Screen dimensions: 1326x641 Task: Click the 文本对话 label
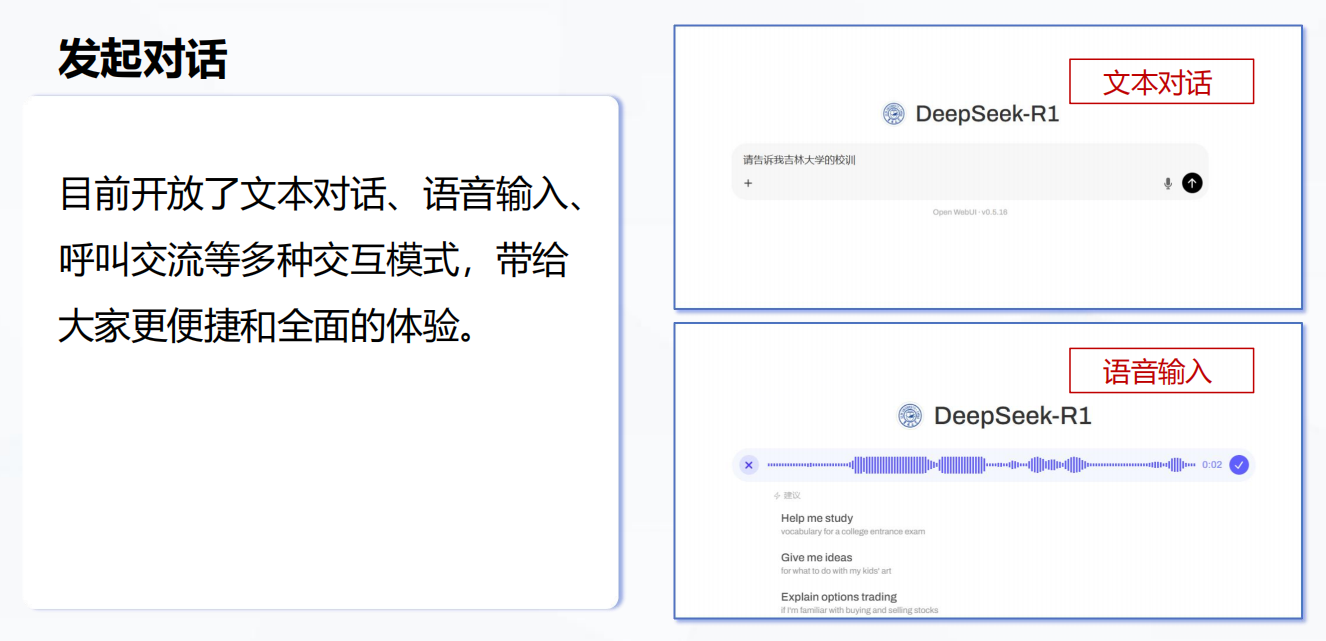click(1161, 81)
